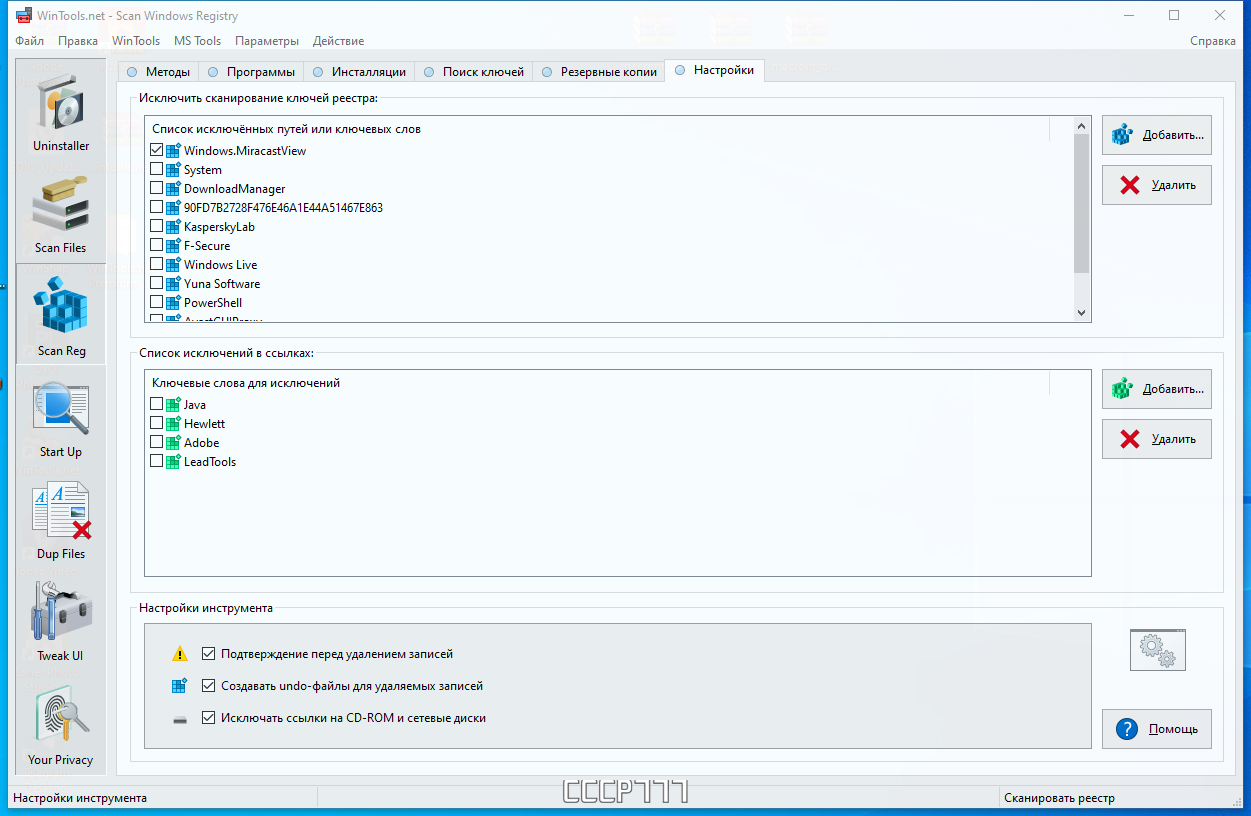Image resolution: width=1251 pixels, height=816 pixels.
Task: Click registry icon beside KasperskyLab
Action: [173, 227]
